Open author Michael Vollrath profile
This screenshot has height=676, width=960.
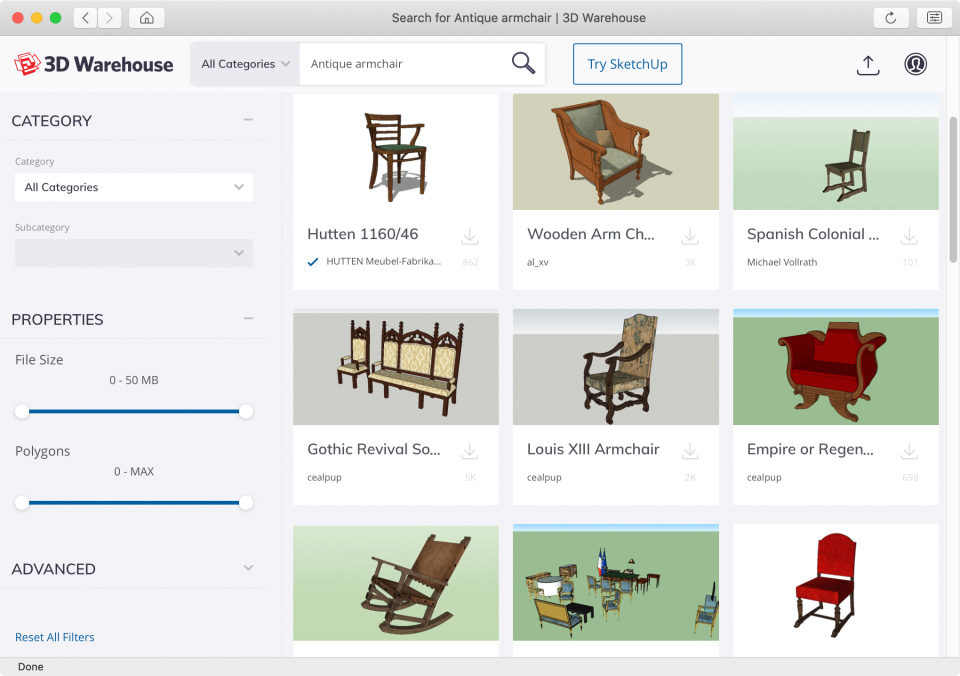click(x=782, y=262)
